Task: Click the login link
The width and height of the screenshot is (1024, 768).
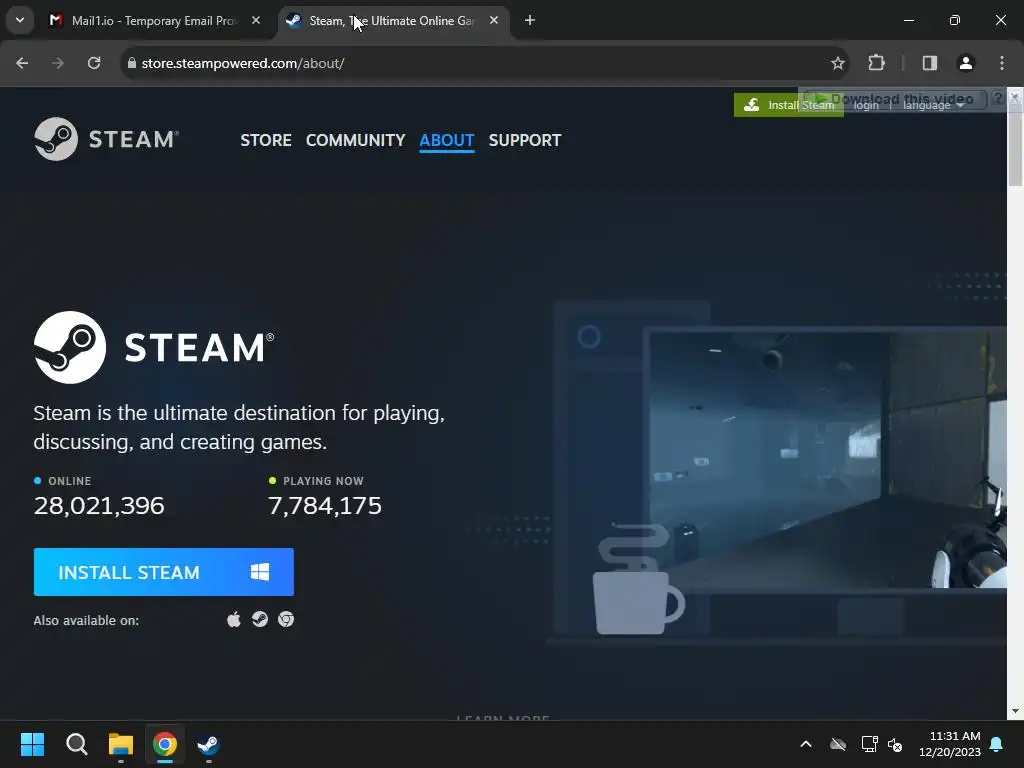Action: coord(866,106)
